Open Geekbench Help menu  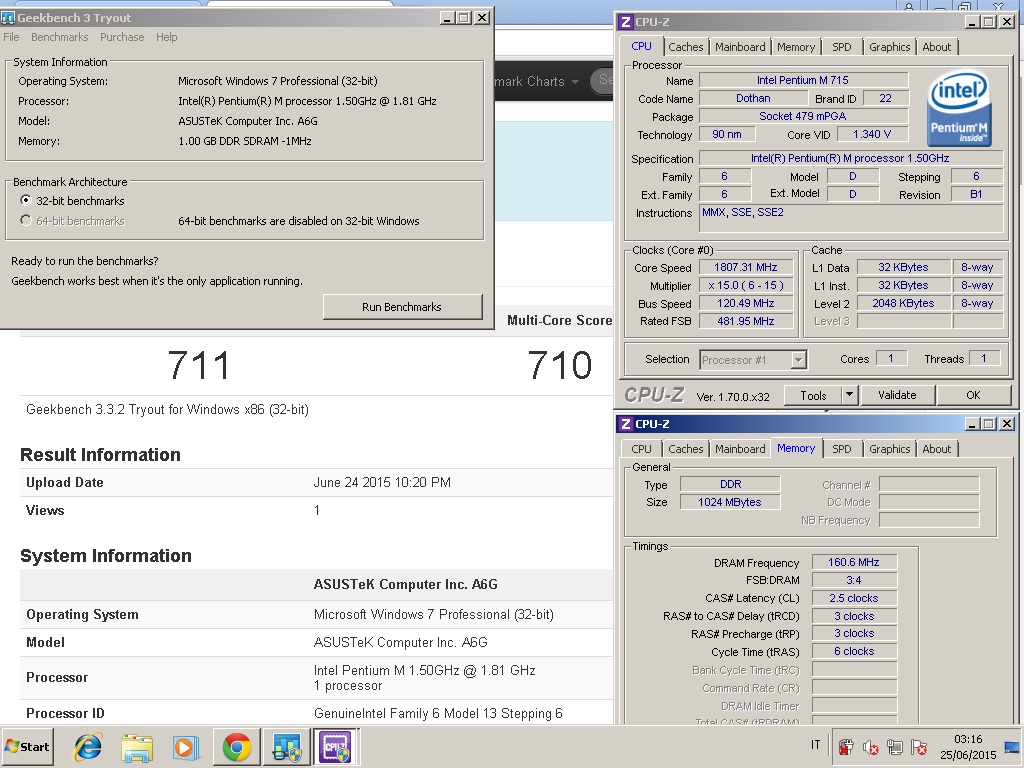[167, 37]
